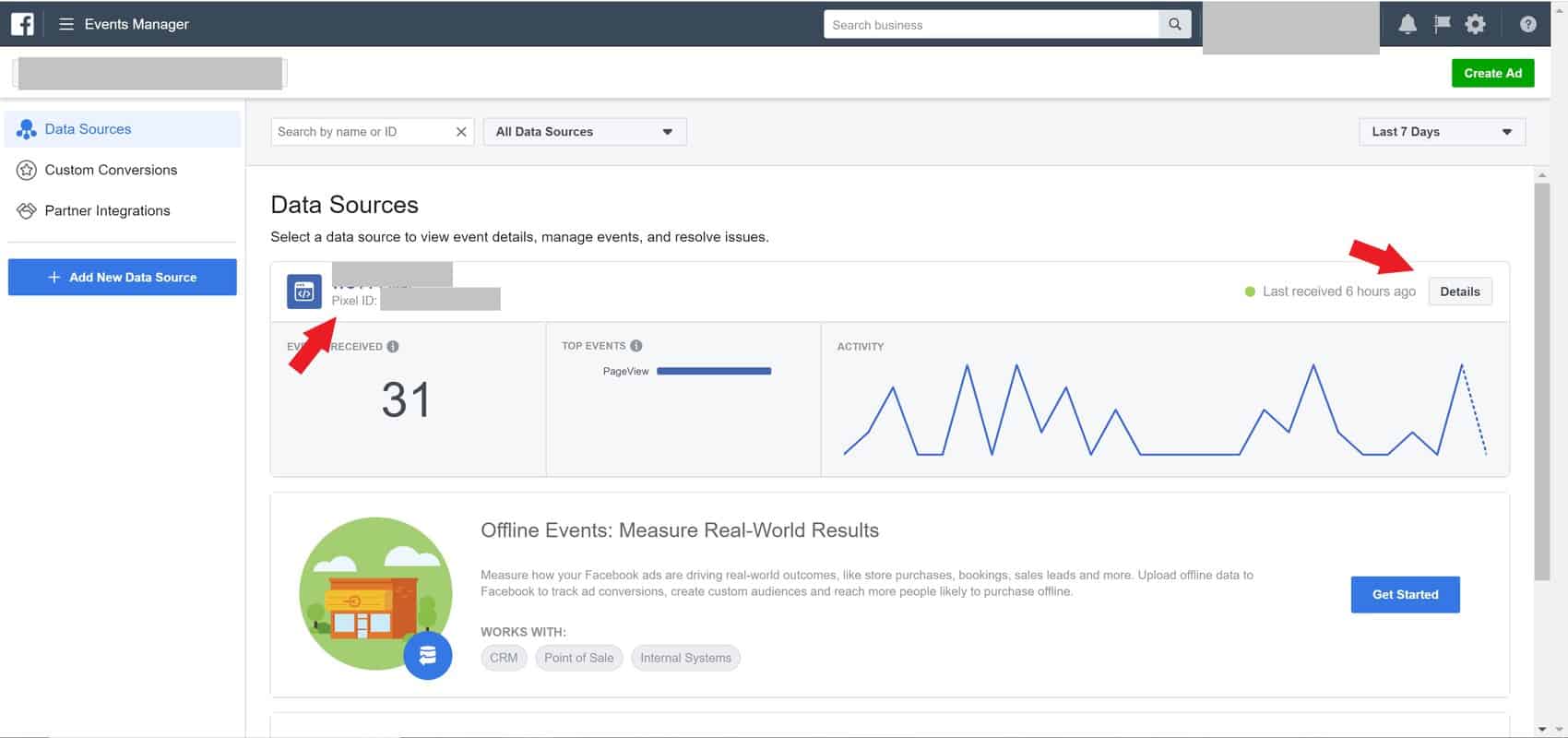This screenshot has width=1568, height=738.
Task: Click the Last received 6 hours ago status
Action: point(1330,292)
